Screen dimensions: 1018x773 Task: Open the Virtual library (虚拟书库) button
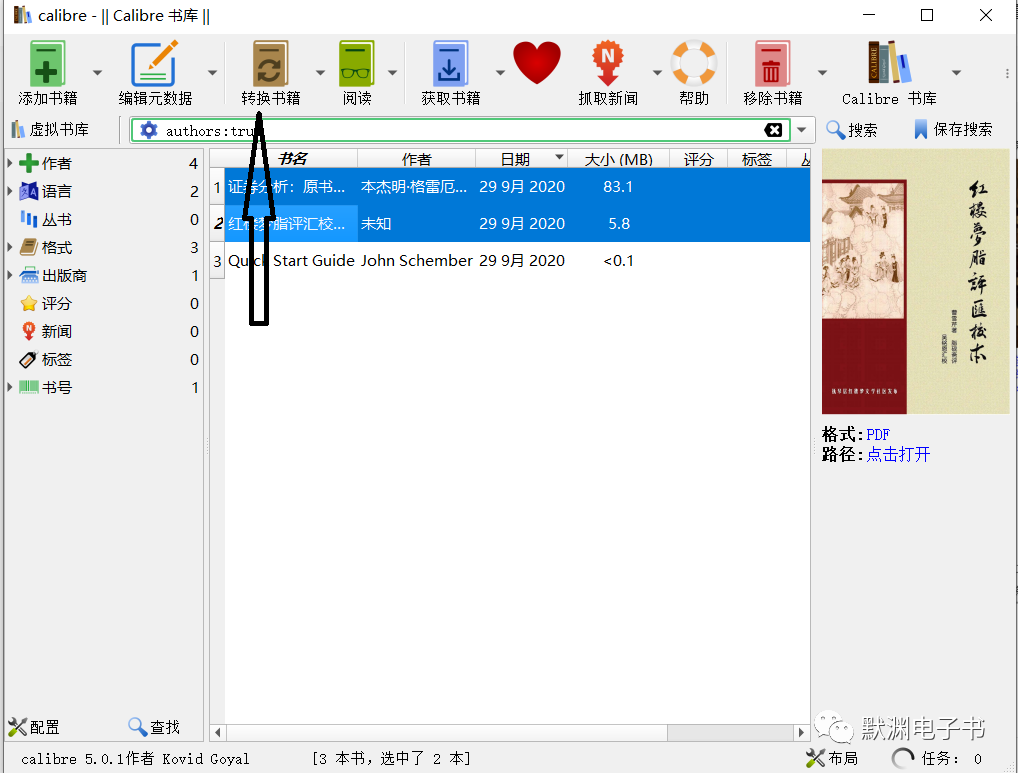[x=50, y=129]
